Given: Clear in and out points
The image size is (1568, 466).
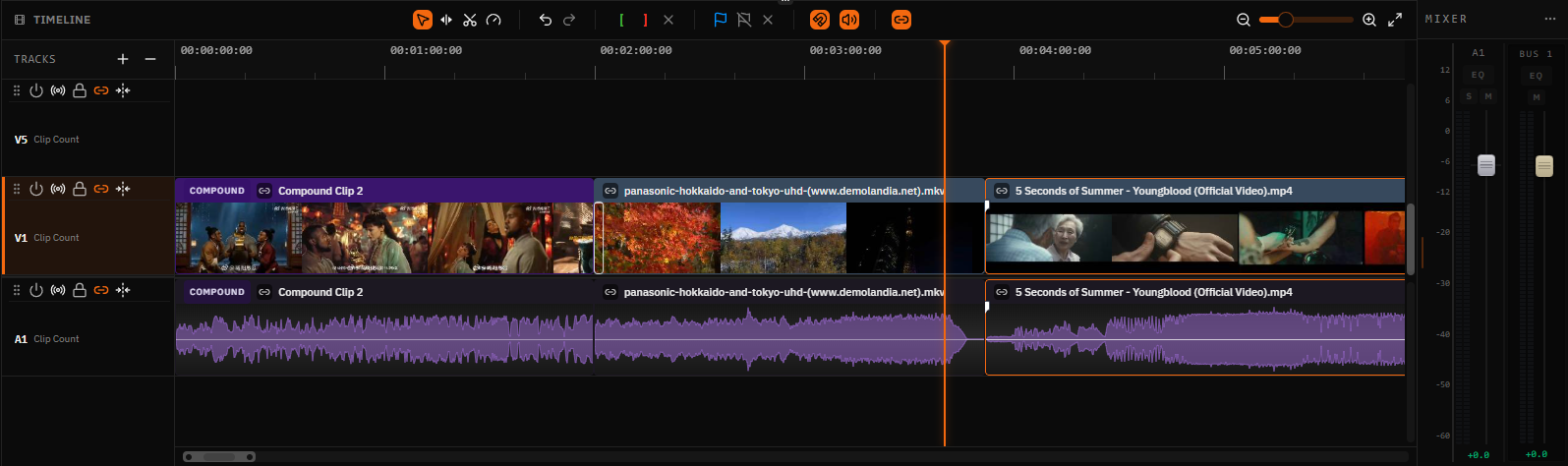Looking at the screenshot, I should [x=668, y=20].
